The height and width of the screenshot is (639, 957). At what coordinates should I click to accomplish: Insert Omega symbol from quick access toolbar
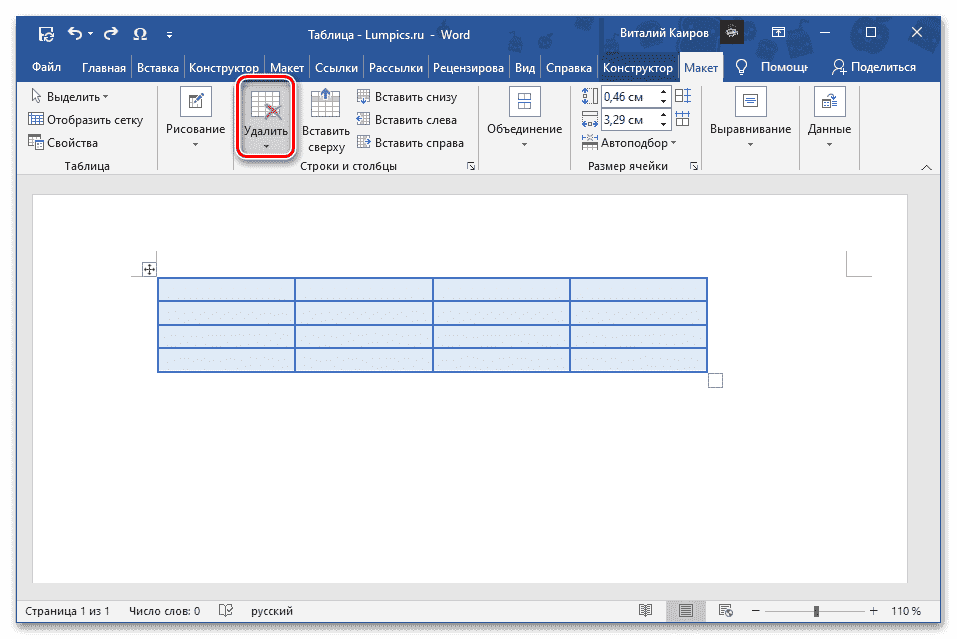pyautogui.click(x=139, y=34)
